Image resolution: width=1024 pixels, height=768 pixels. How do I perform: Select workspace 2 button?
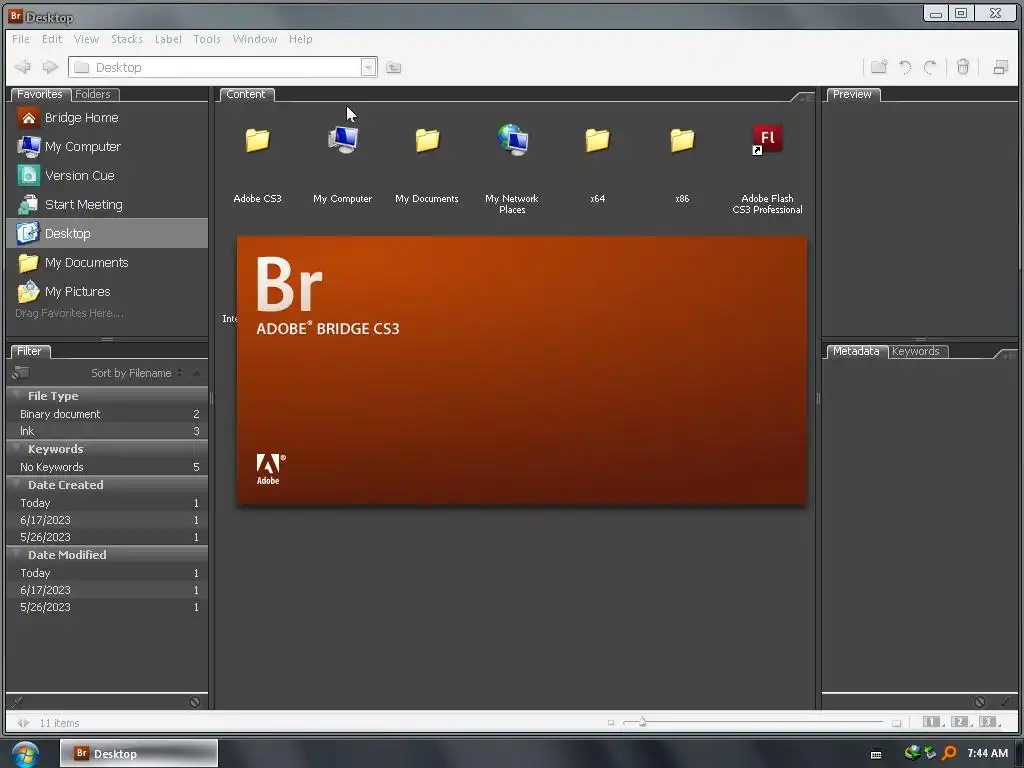click(x=961, y=722)
